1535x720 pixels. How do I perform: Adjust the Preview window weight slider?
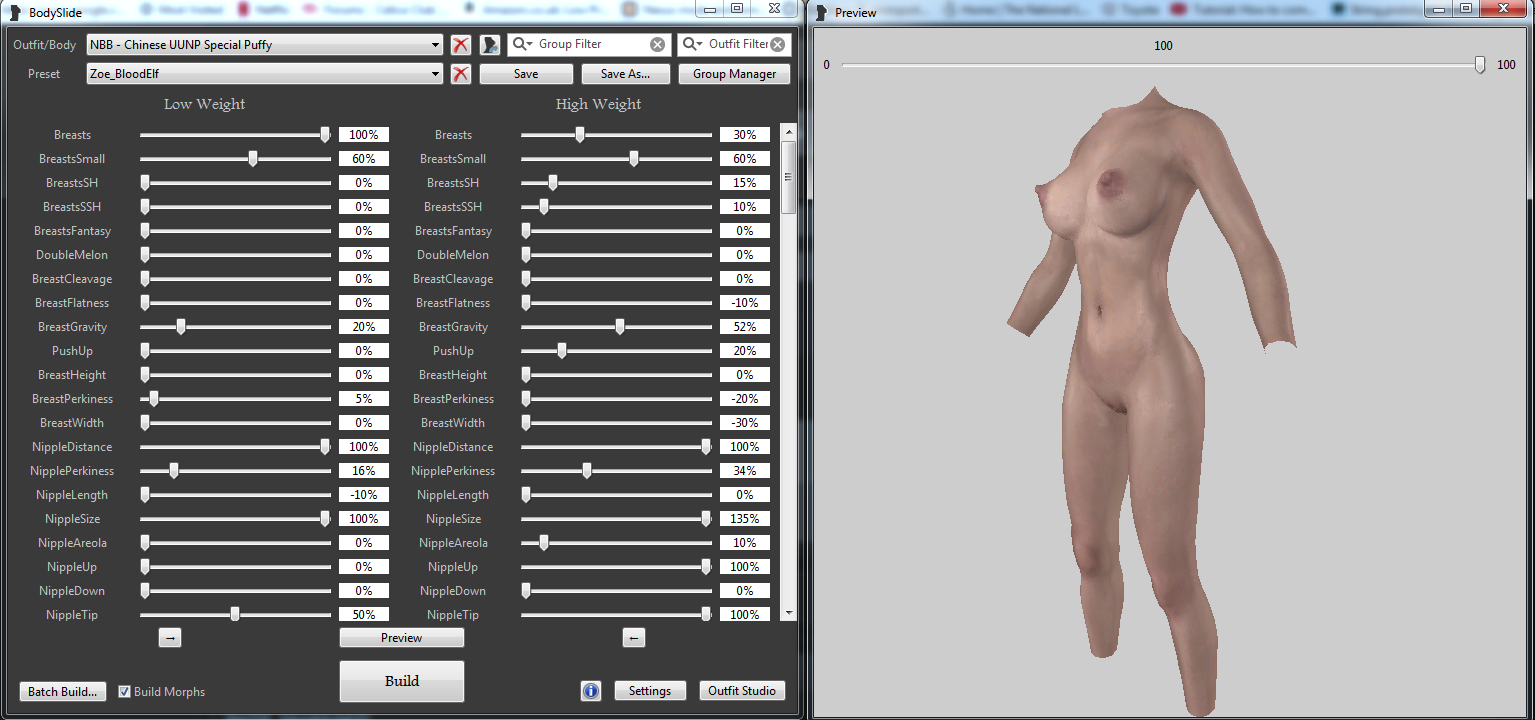[x=1164, y=65]
